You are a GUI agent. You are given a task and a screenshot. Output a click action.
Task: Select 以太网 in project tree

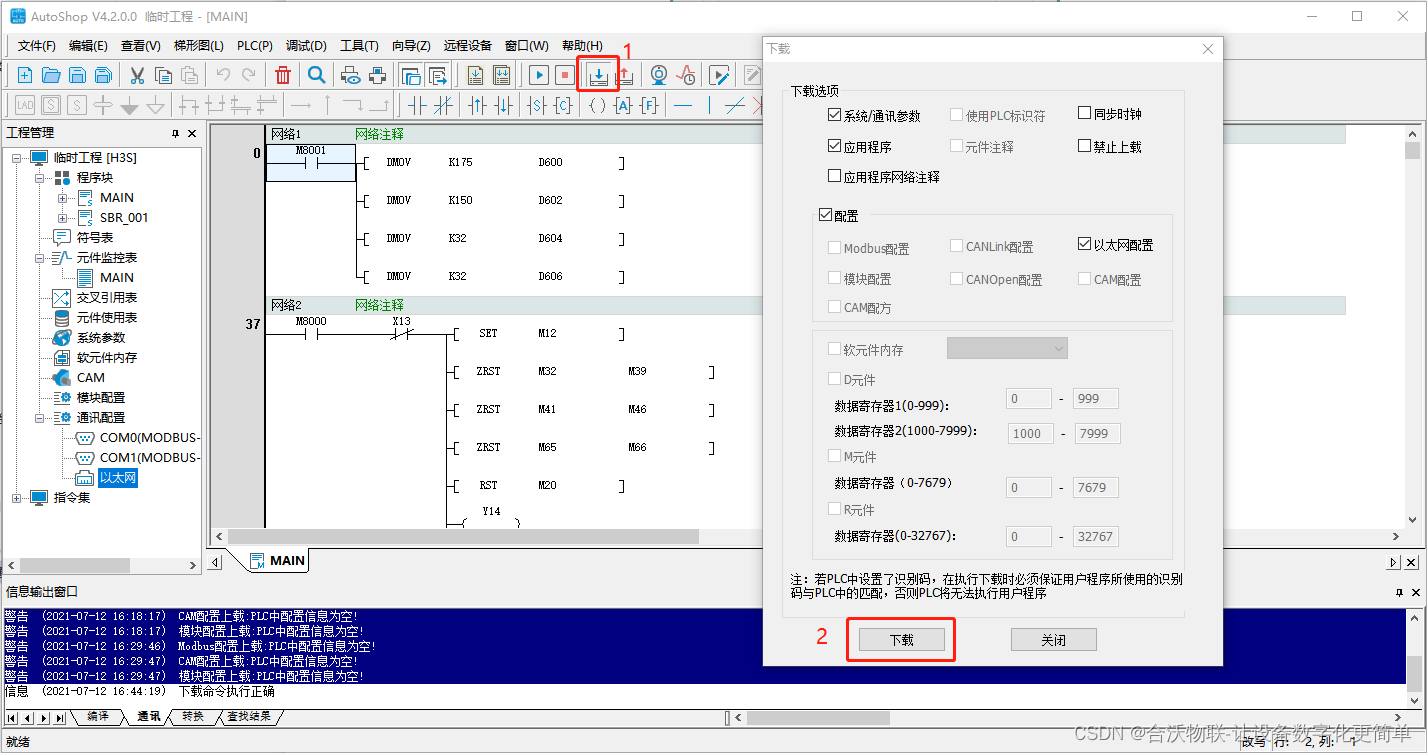(x=117, y=478)
